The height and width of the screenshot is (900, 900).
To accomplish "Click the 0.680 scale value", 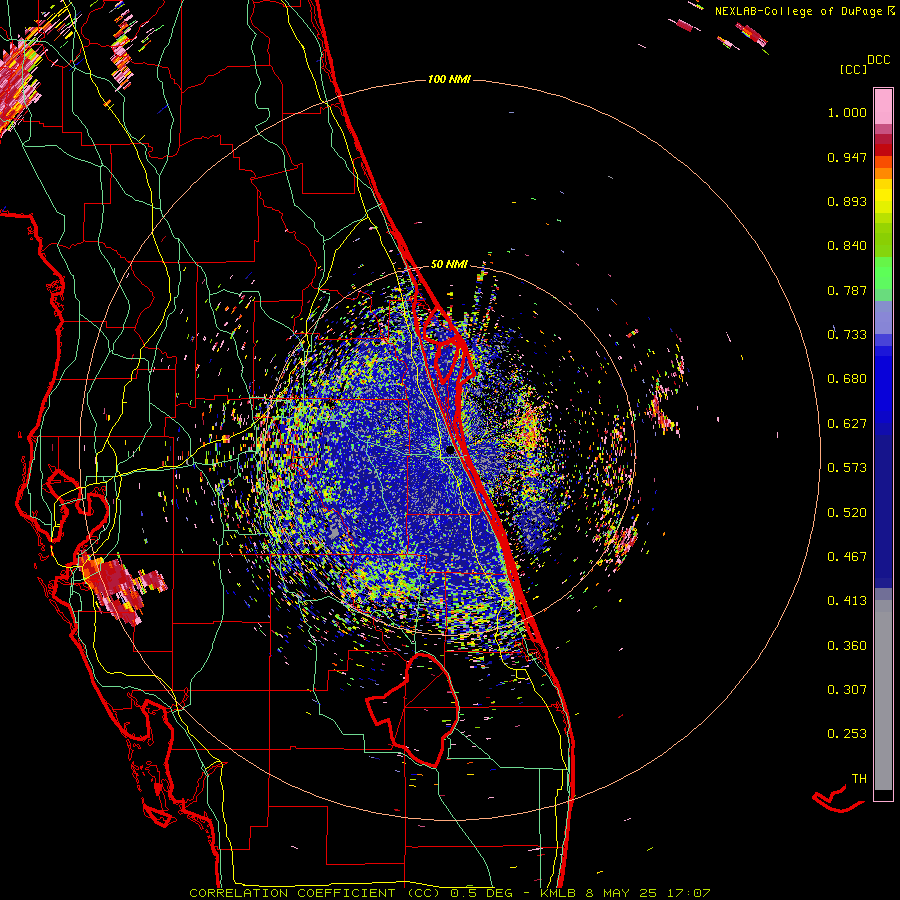I will pos(847,379).
